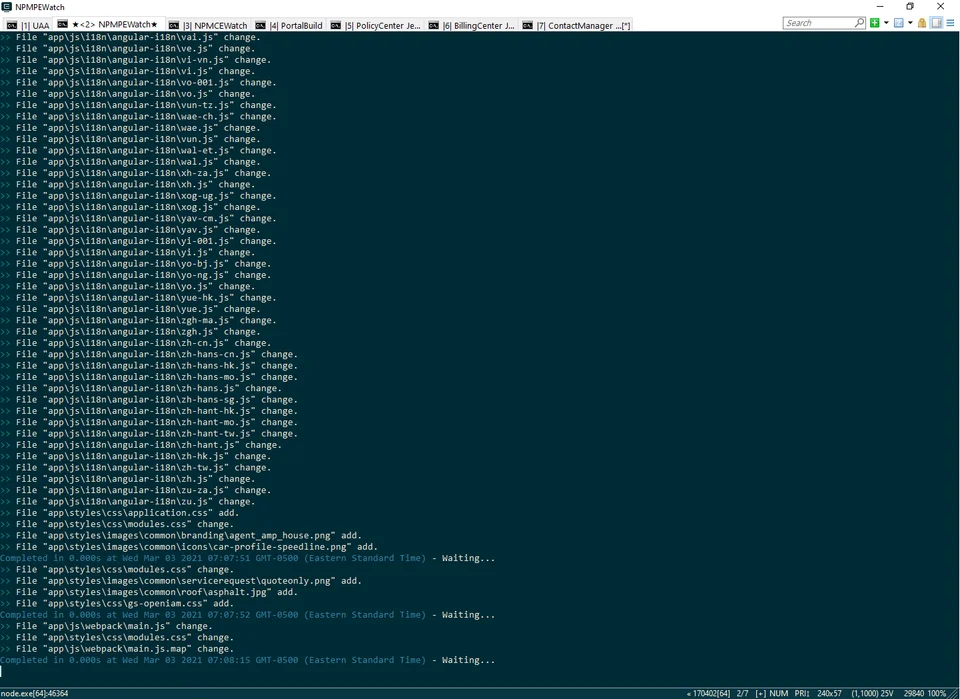Click the 2/7 console counter in status bar
Screen dimensions: 960x699
743,693
